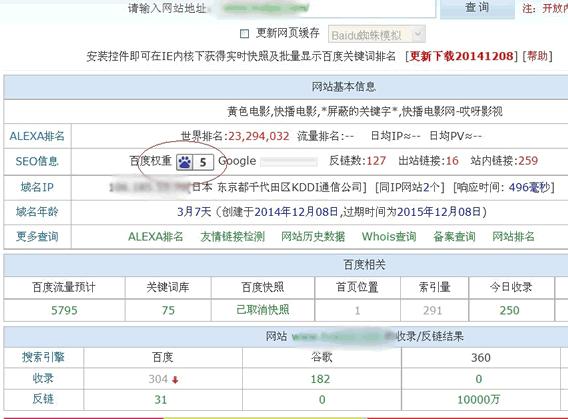Click Baidu indexed count 304
The image size is (568, 419).
point(158,379)
